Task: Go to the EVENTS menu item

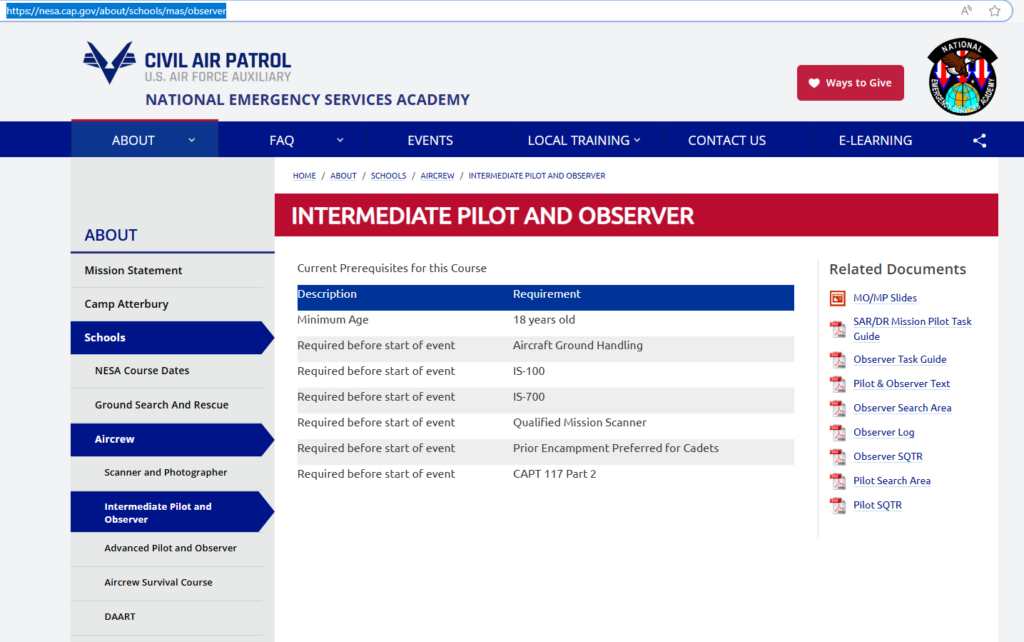Action: (x=430, y=140)
